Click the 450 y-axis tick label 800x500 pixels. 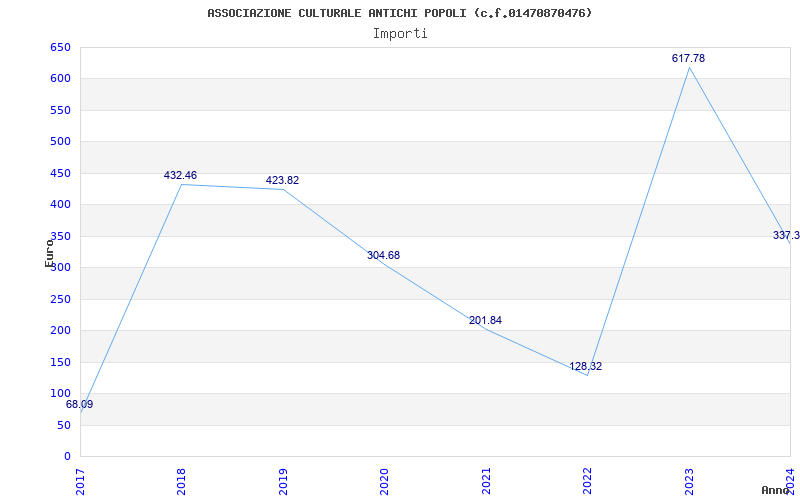tap(60, 173)
